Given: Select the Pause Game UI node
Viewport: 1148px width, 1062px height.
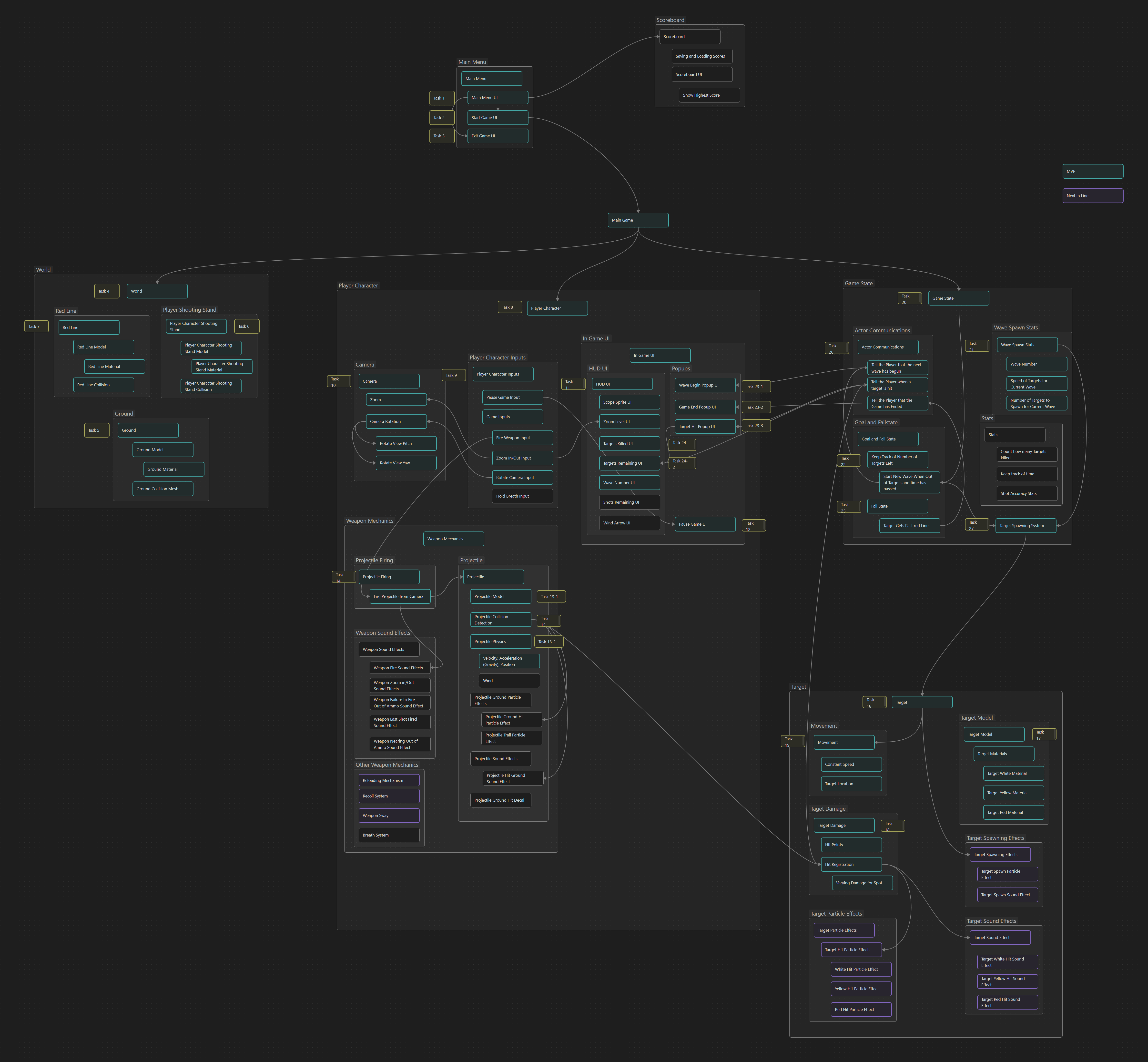Looking at the screenshot, I should click(x=705, y=524).
